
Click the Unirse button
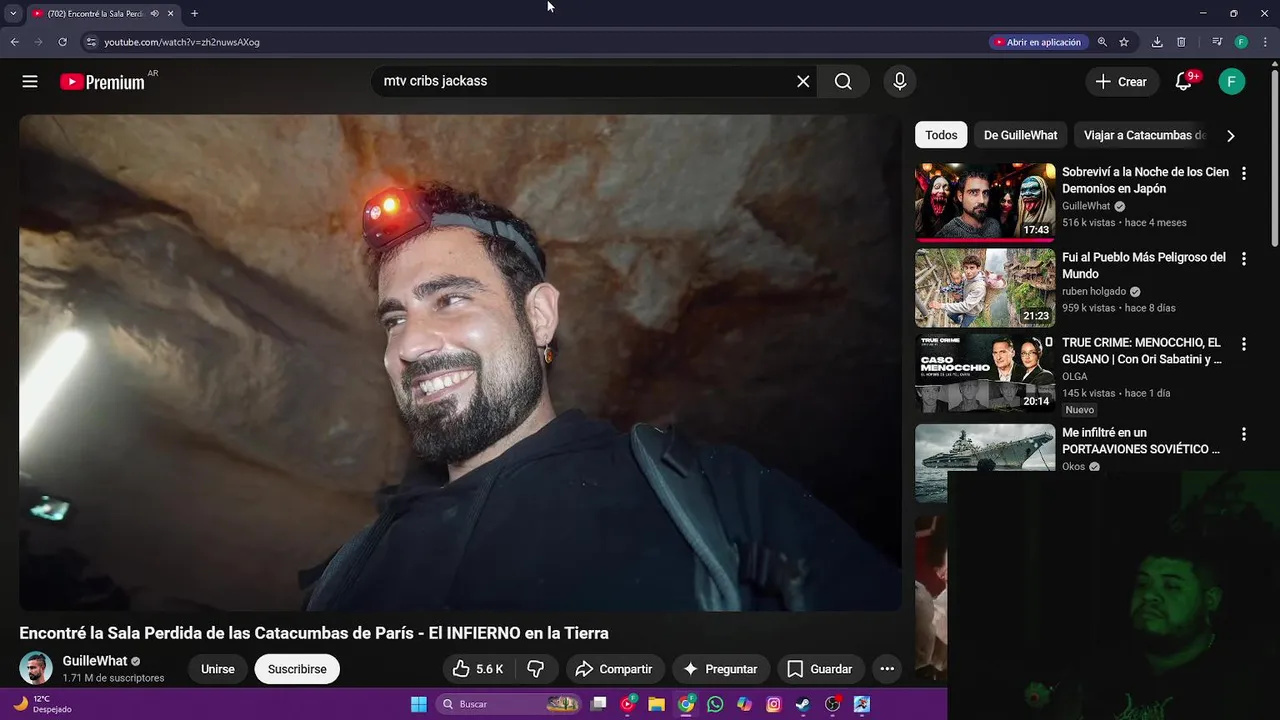pyautogui.click(x=218, y=669)
